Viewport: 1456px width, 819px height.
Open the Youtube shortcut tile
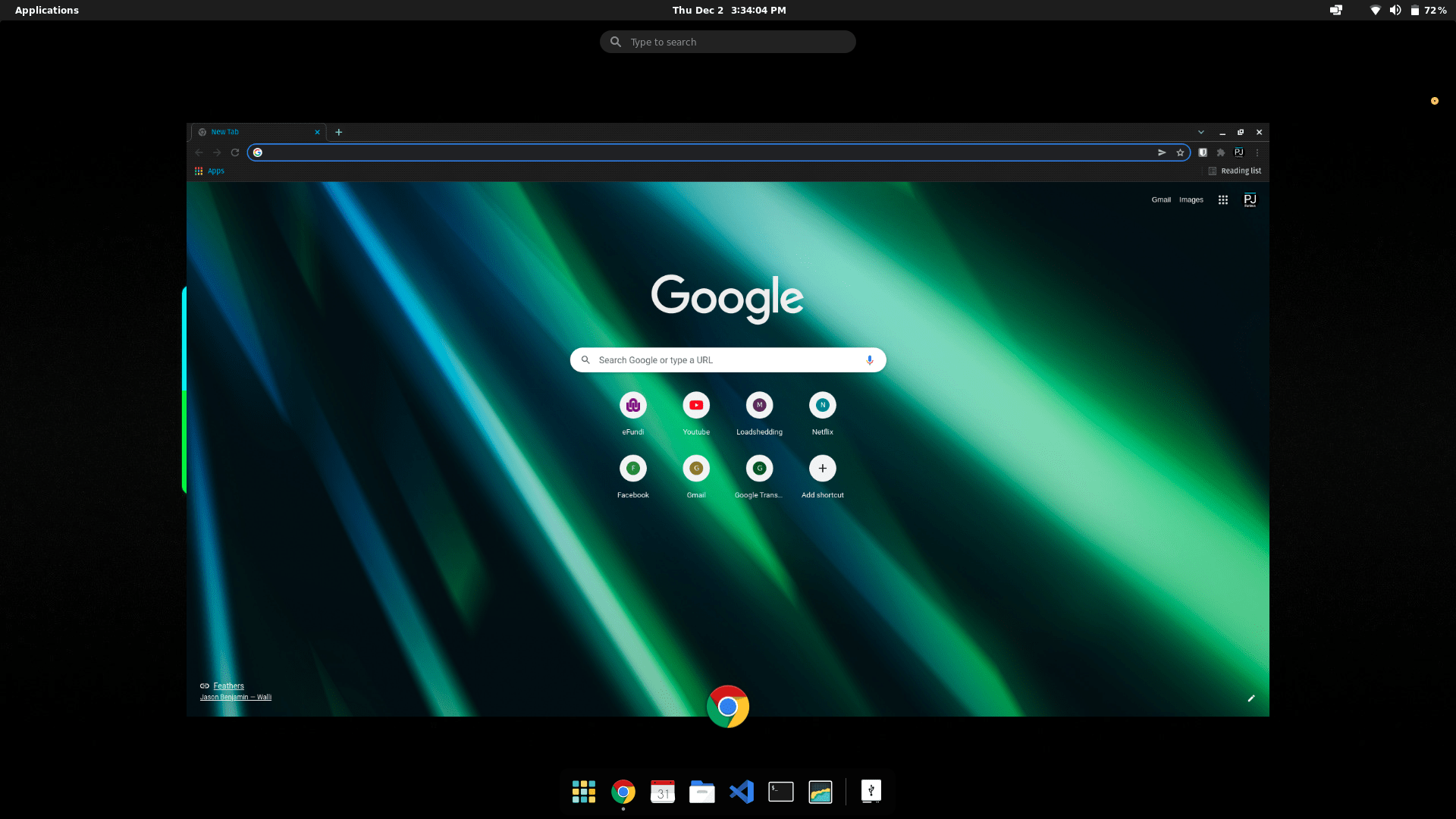[x=695, y=406]
